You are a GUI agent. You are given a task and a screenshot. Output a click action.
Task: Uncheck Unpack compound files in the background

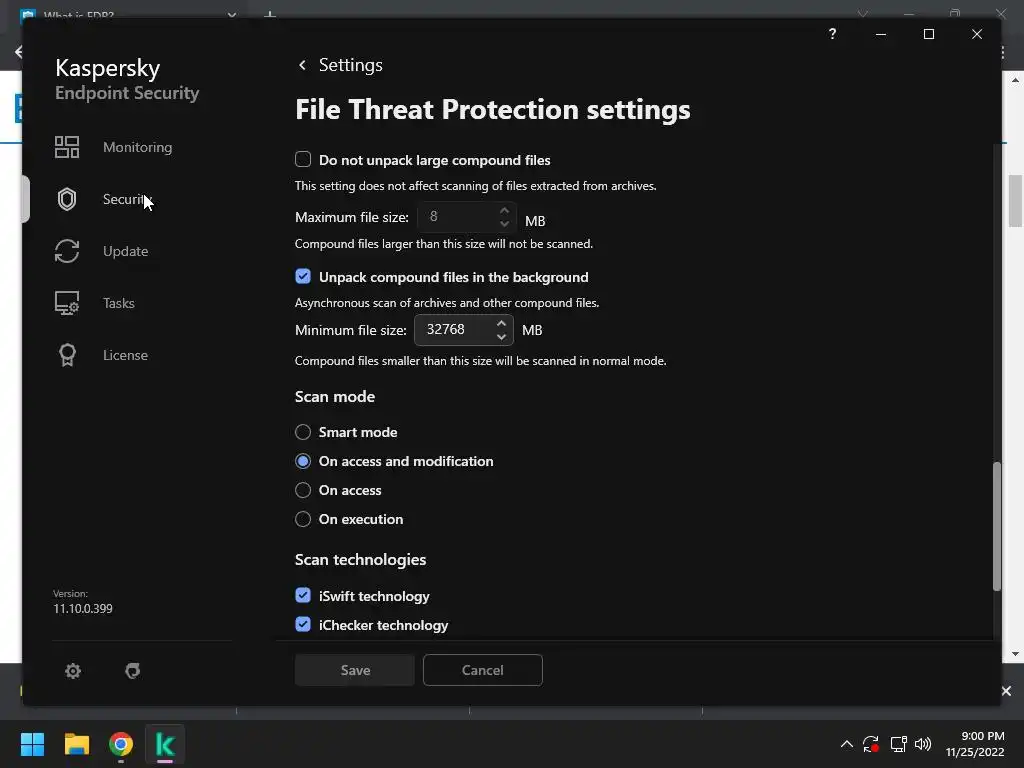pyautogui.click(x=303, y=277)
